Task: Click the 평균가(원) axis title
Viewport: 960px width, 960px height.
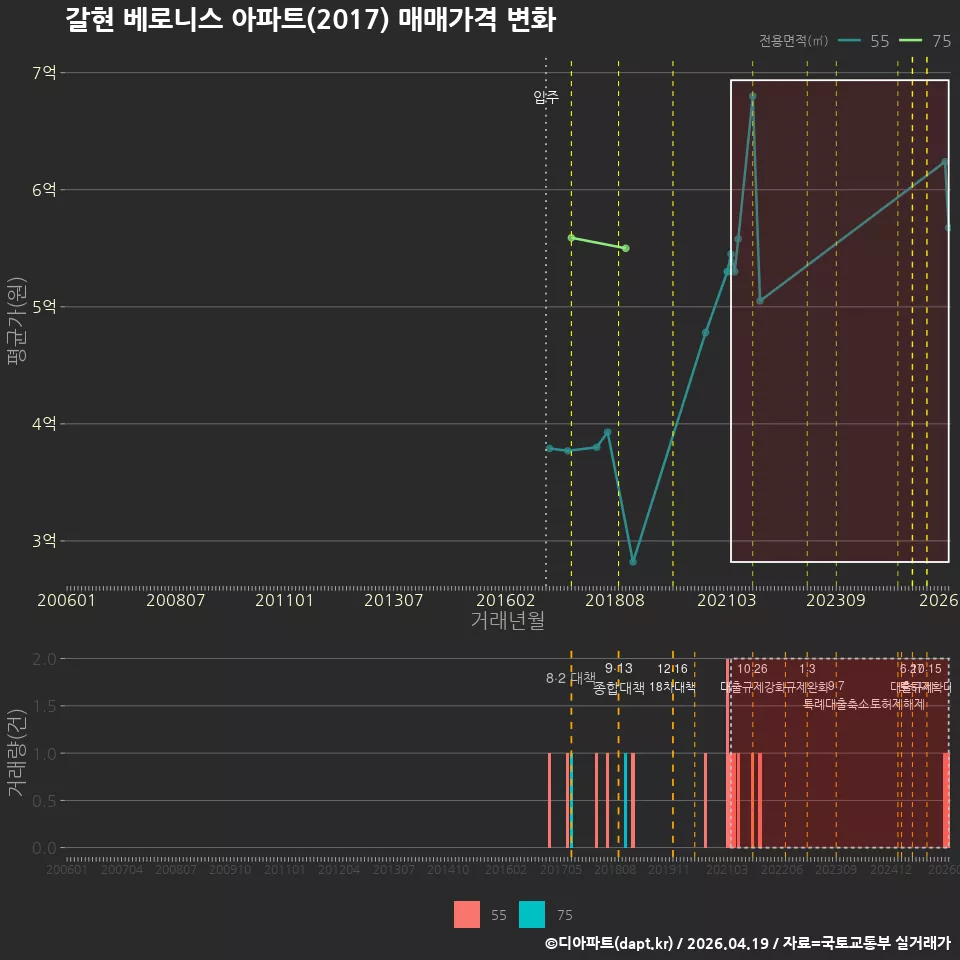Action: tap(17, 320)
